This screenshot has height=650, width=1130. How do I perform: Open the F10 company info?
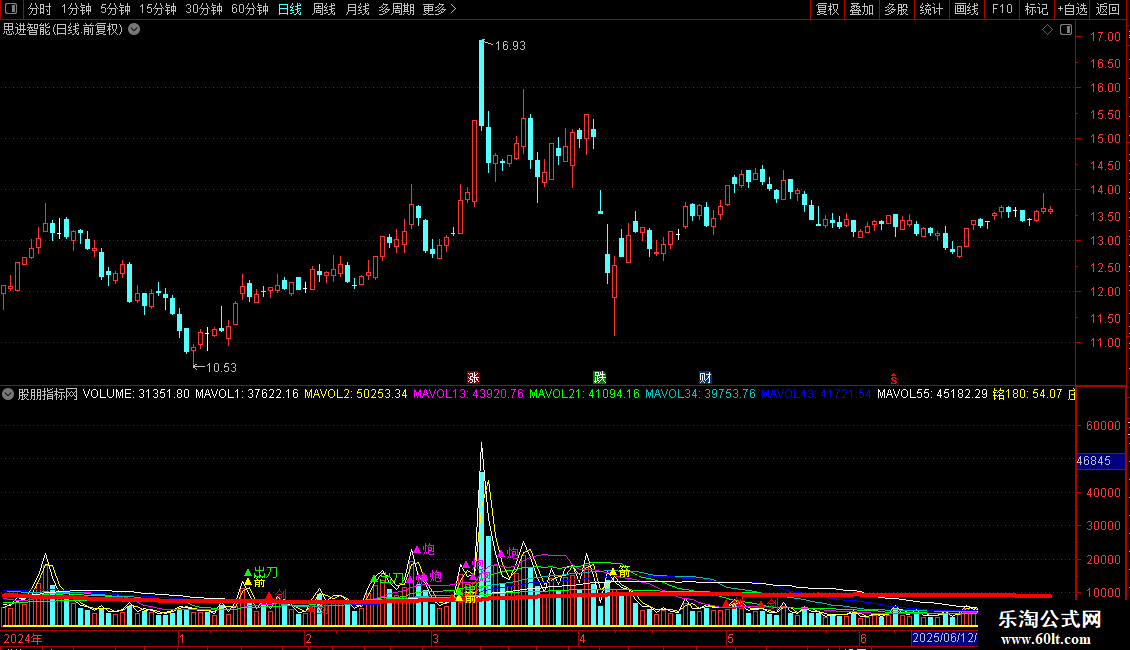pyautogui.click(x=1002, y=9)
